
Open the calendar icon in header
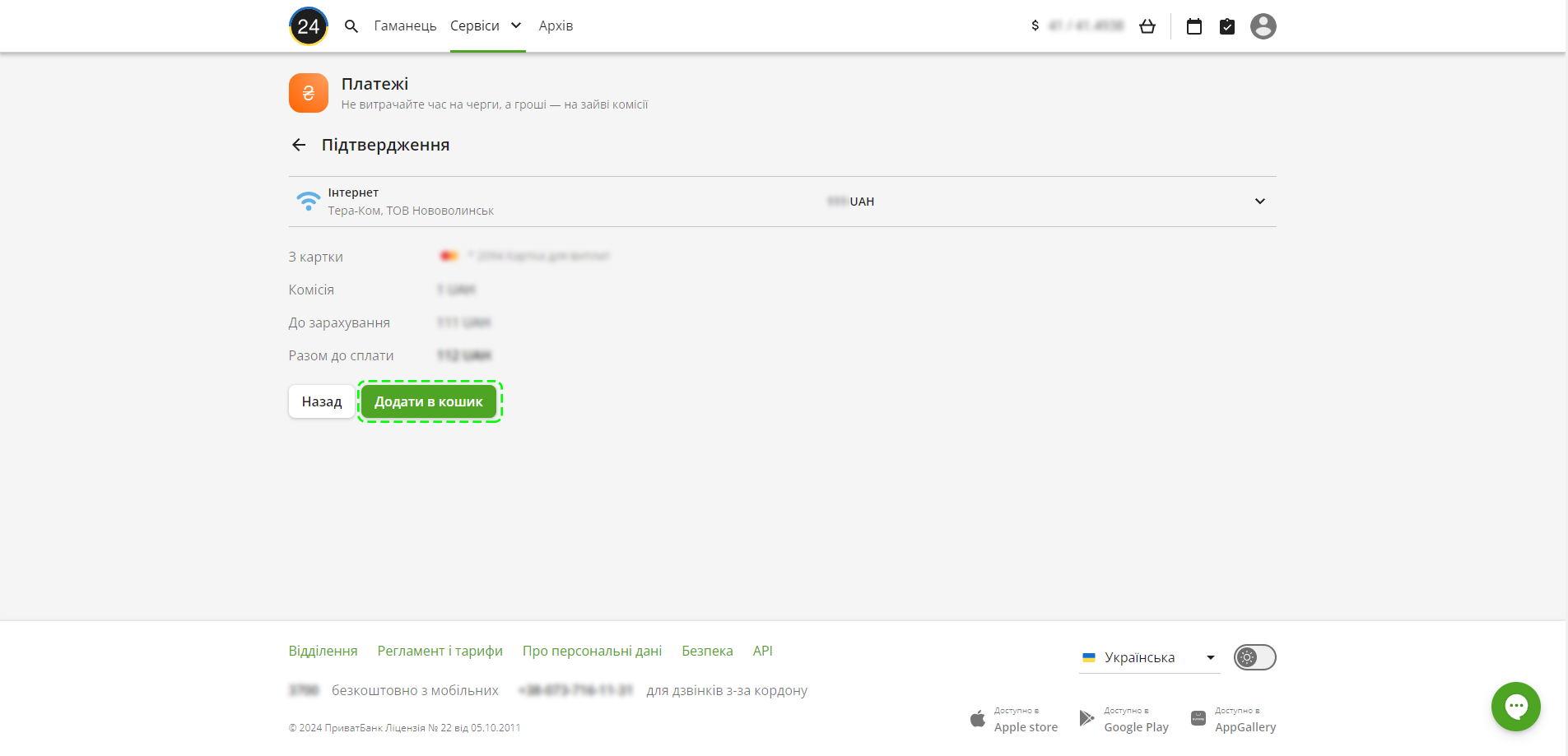click(x=1194, y=26)
